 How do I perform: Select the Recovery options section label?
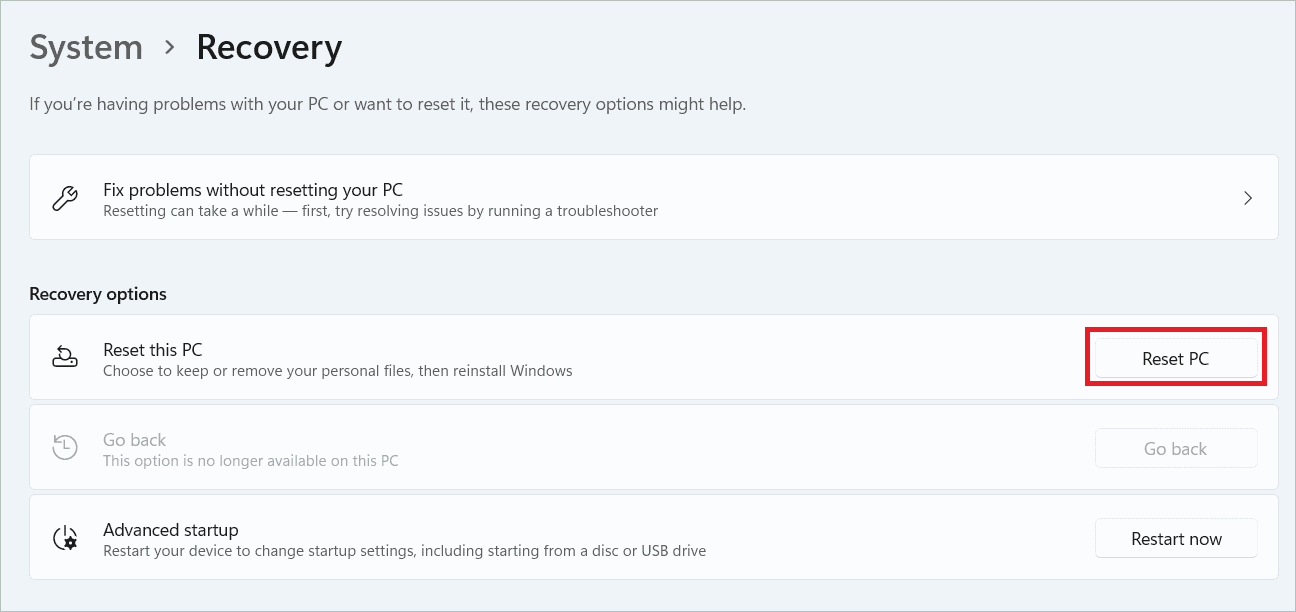tap(97, 293)
